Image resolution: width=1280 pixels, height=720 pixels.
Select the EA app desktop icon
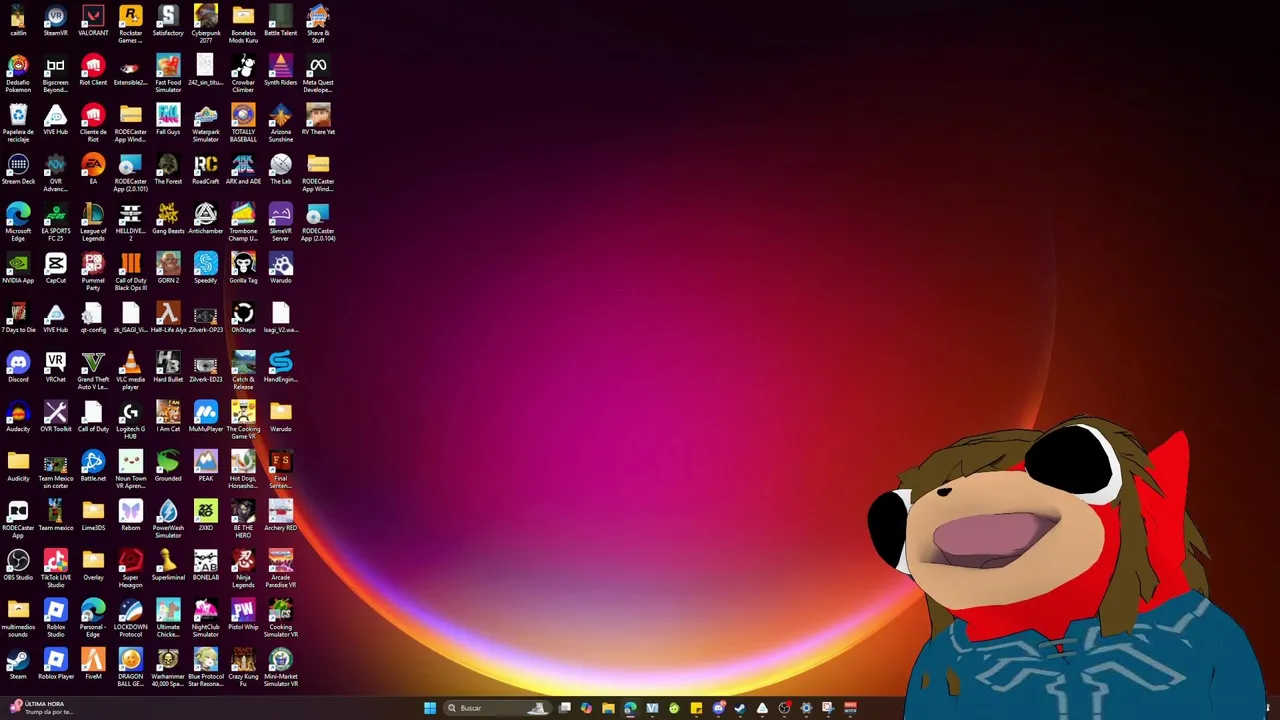point(93,170)
